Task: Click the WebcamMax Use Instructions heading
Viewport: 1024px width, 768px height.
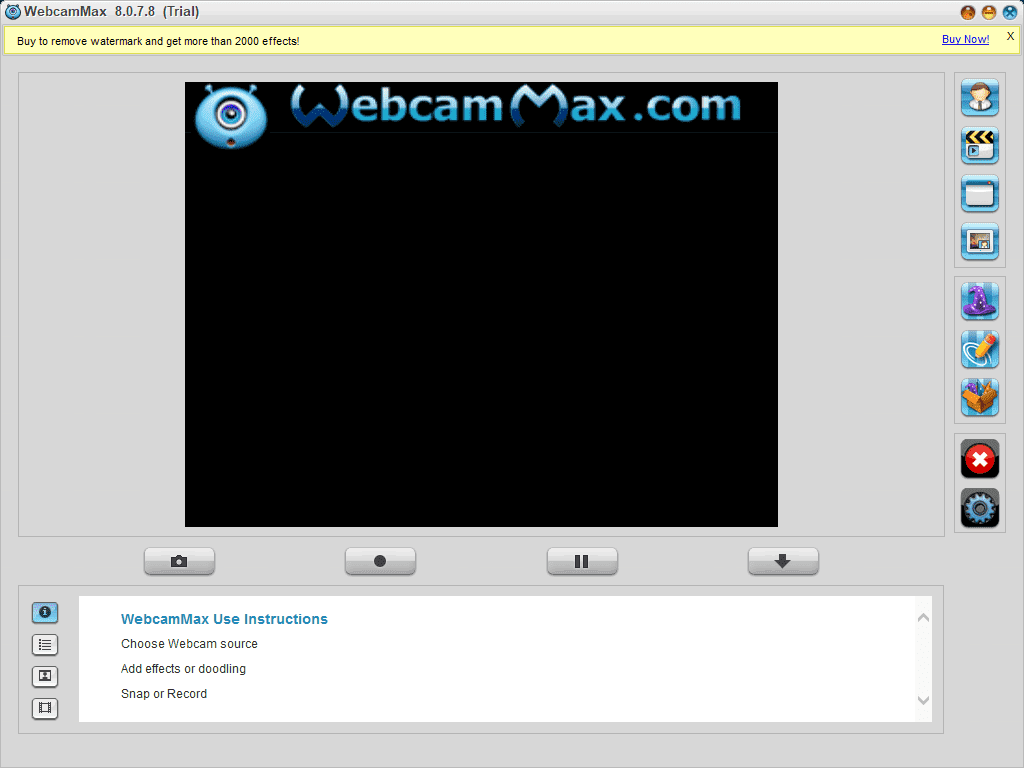Action: [224, 619]
